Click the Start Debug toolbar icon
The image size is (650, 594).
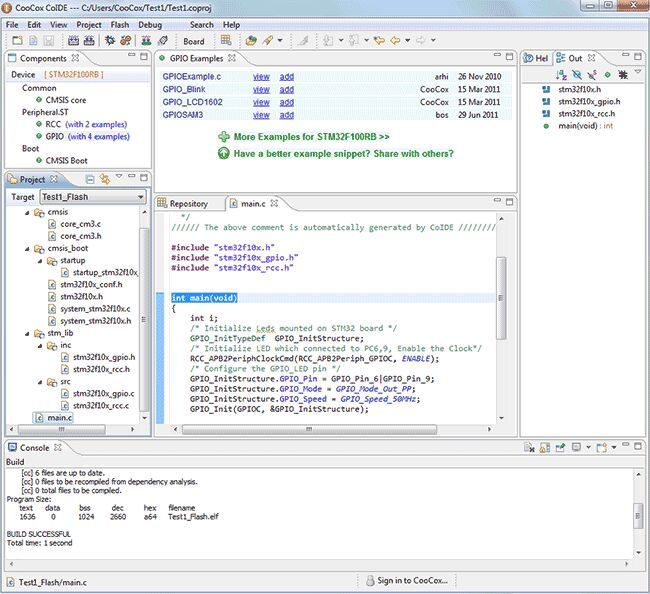click(126, 40)
